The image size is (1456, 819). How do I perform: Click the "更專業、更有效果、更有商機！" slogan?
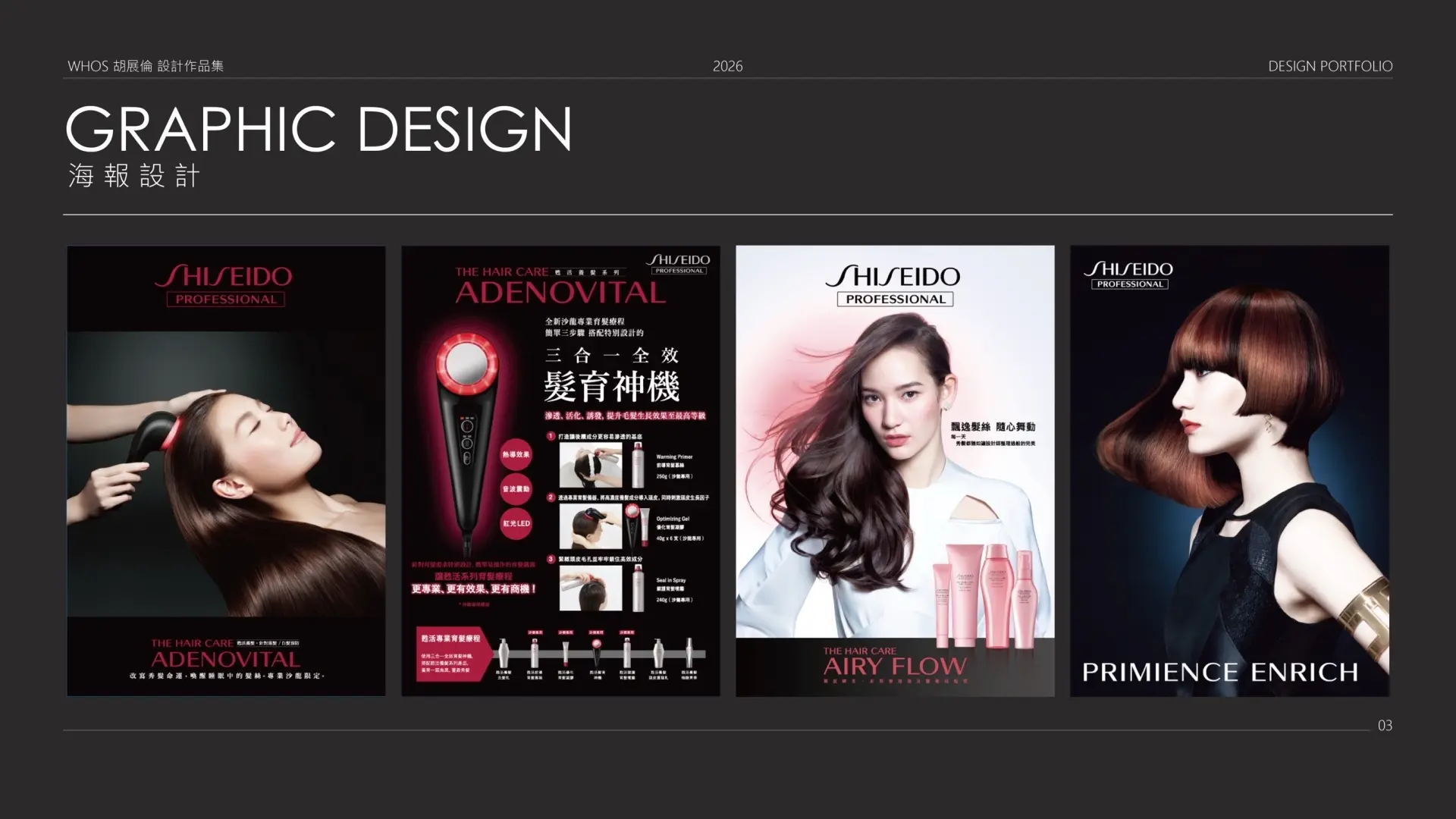click(474, 588)
